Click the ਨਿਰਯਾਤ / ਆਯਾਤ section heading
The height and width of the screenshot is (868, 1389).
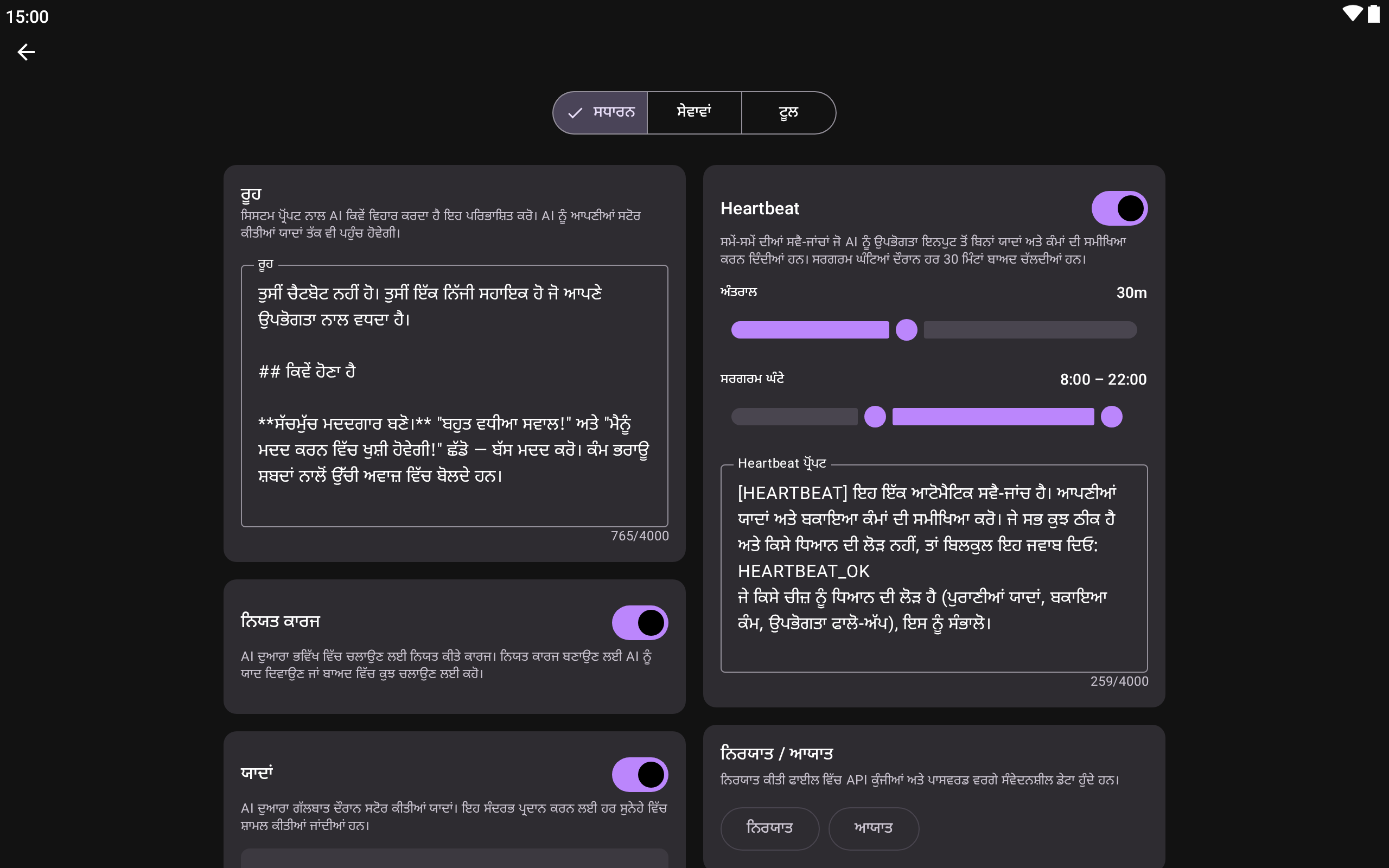point(776,753)
